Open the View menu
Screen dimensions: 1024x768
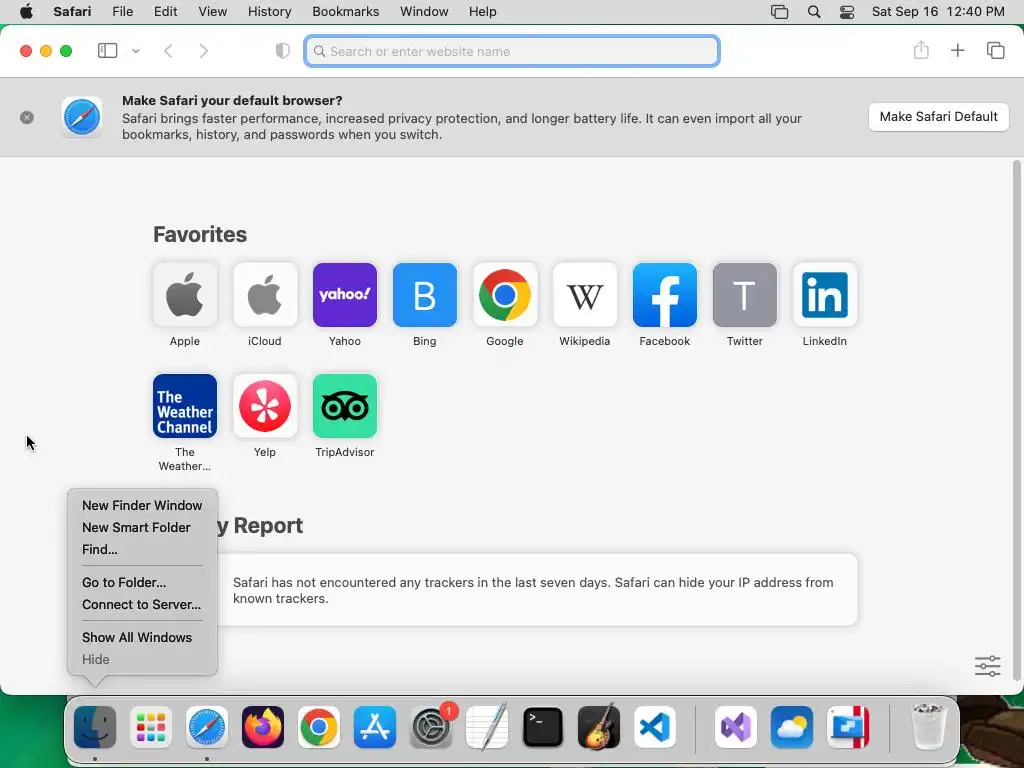[212, 12]
